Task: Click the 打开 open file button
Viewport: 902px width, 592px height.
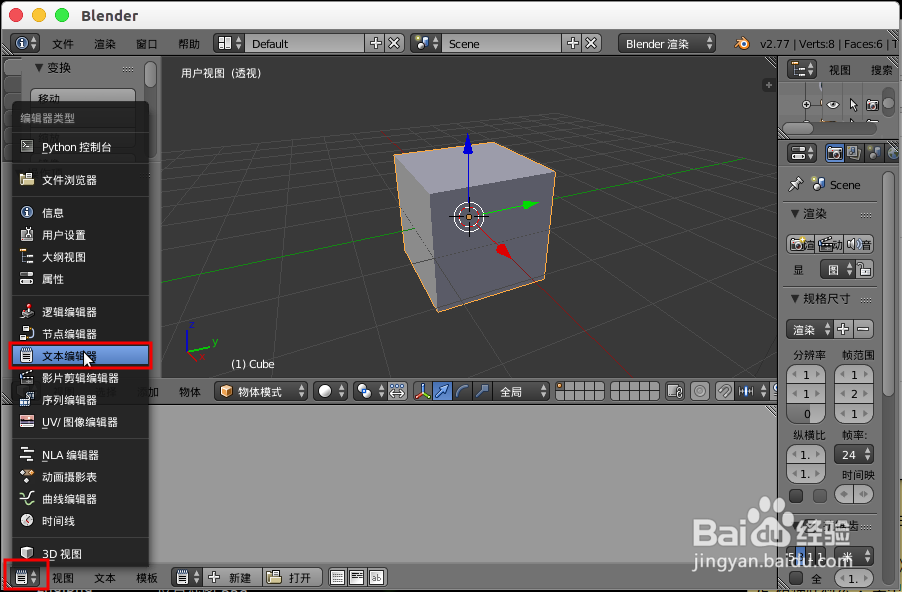Action: (x=292, y=578)
